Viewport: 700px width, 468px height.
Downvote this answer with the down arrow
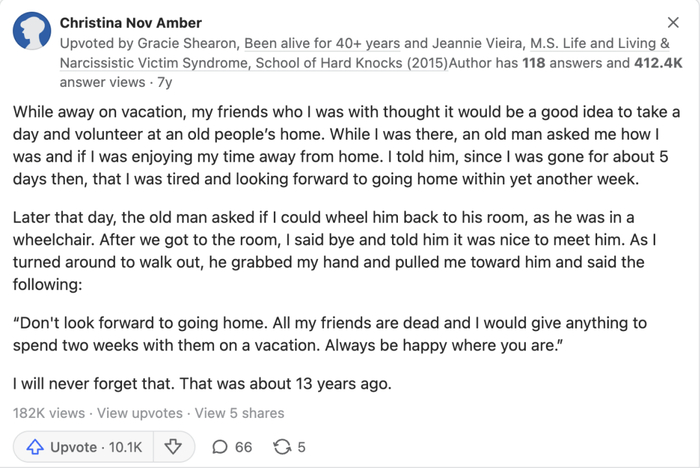(x=172, y=447)
